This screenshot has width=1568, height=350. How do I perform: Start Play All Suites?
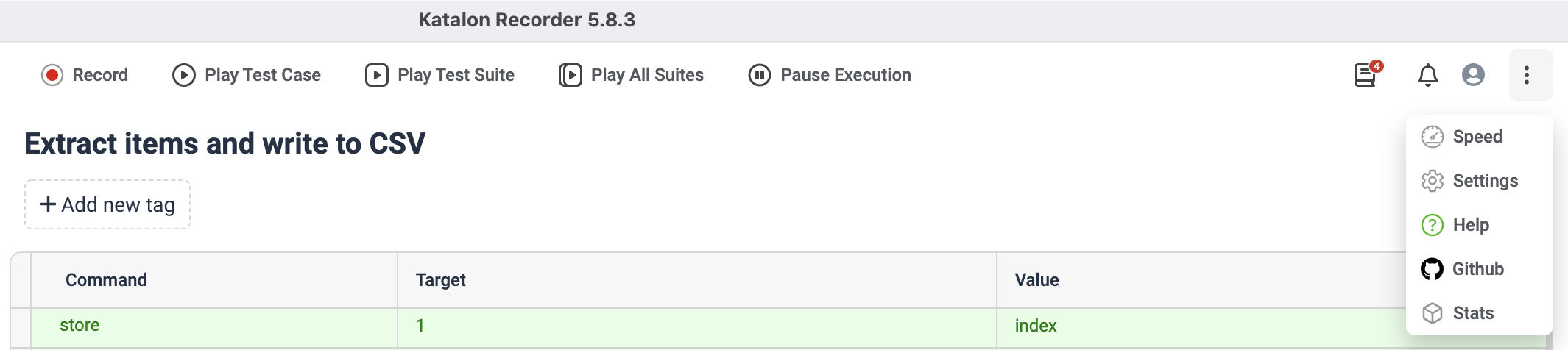[x=632, y=75]
